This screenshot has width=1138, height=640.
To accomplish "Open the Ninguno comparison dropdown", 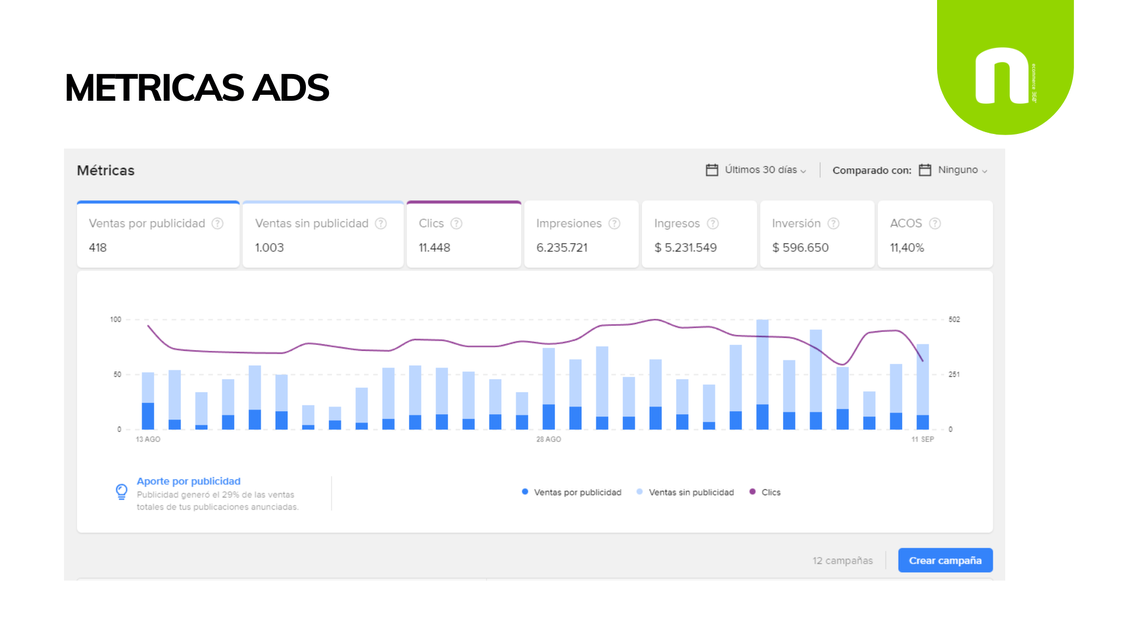I will 962,170.
